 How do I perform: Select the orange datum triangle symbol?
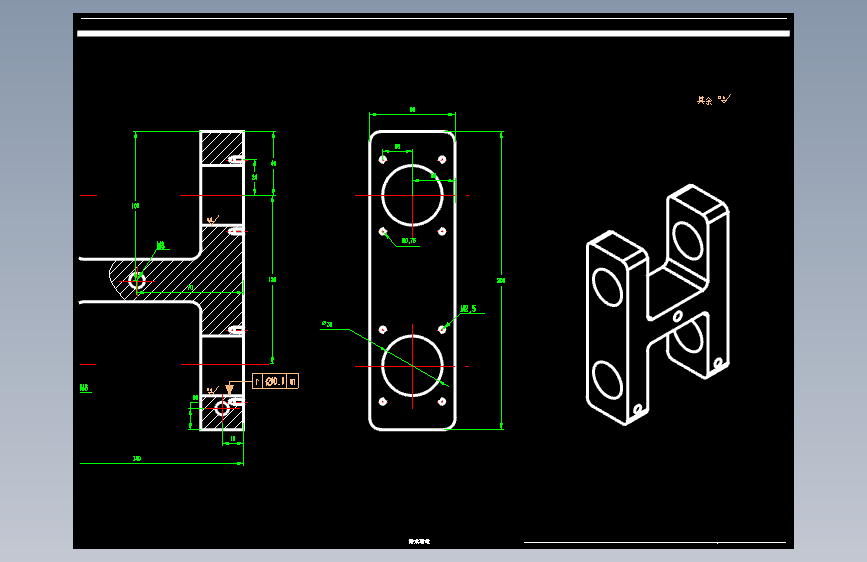click(229, 389)
